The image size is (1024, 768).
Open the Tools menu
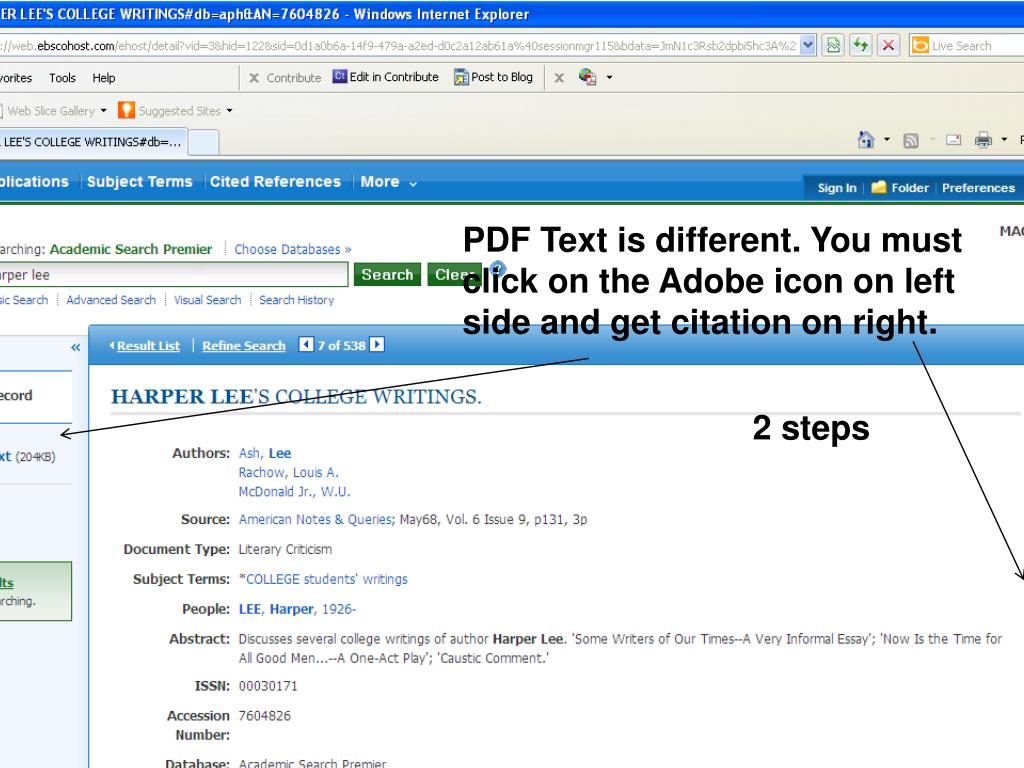tap(62, 78)
